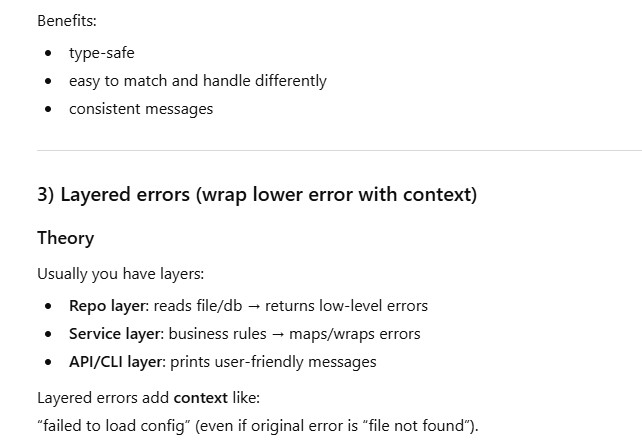The image size is (642, 447).
Task: Click the "type-safe" bullet item
Action: [101, 53]
